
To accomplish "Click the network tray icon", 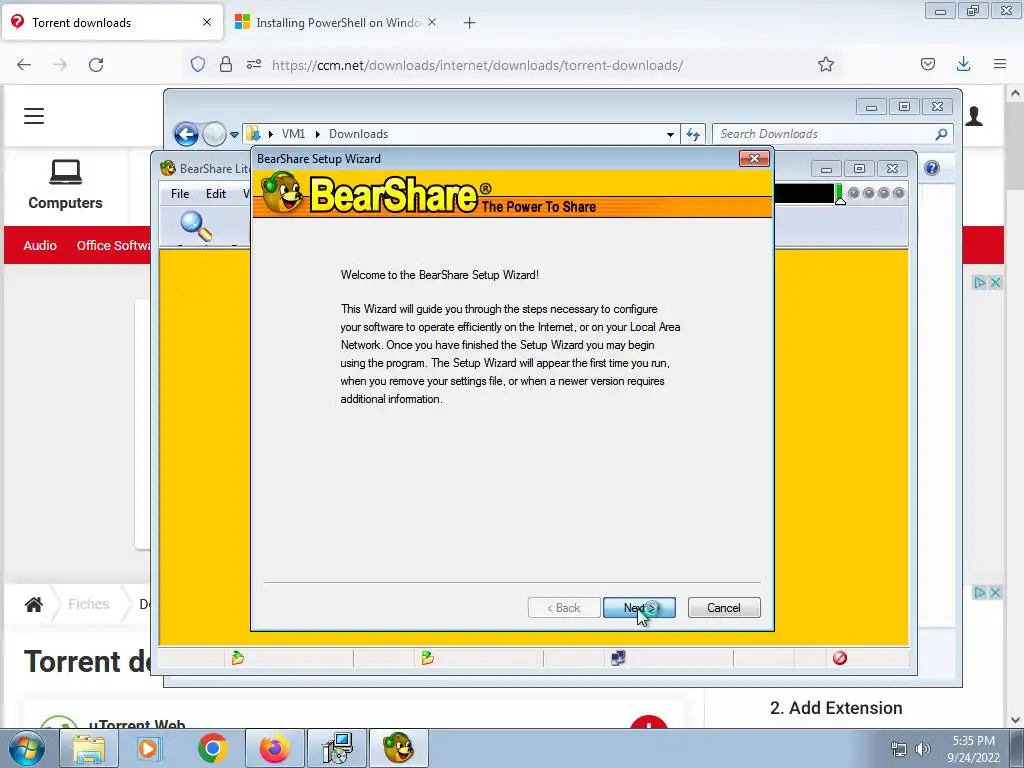I will click(899, 748).
